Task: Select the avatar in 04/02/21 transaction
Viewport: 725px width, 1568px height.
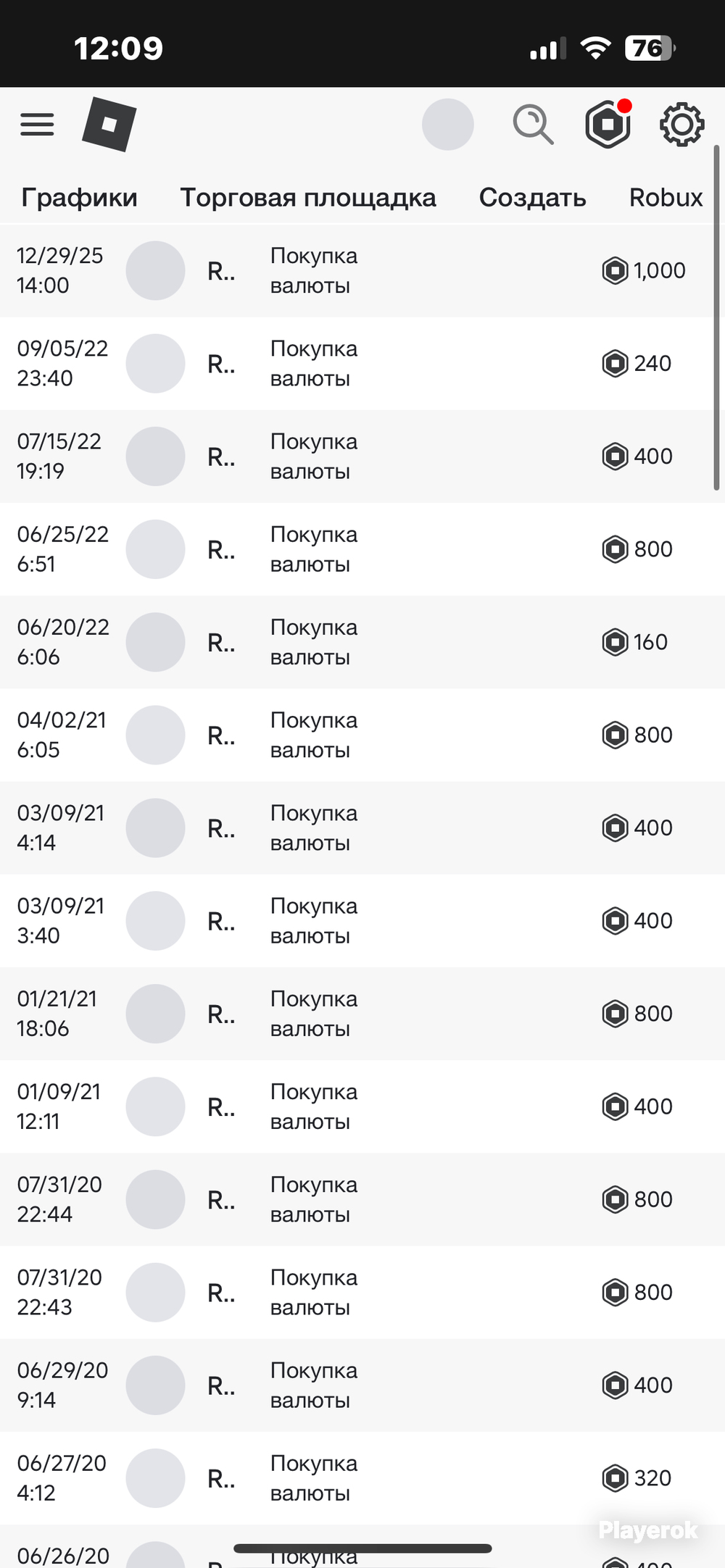Action: pos(155,735)
